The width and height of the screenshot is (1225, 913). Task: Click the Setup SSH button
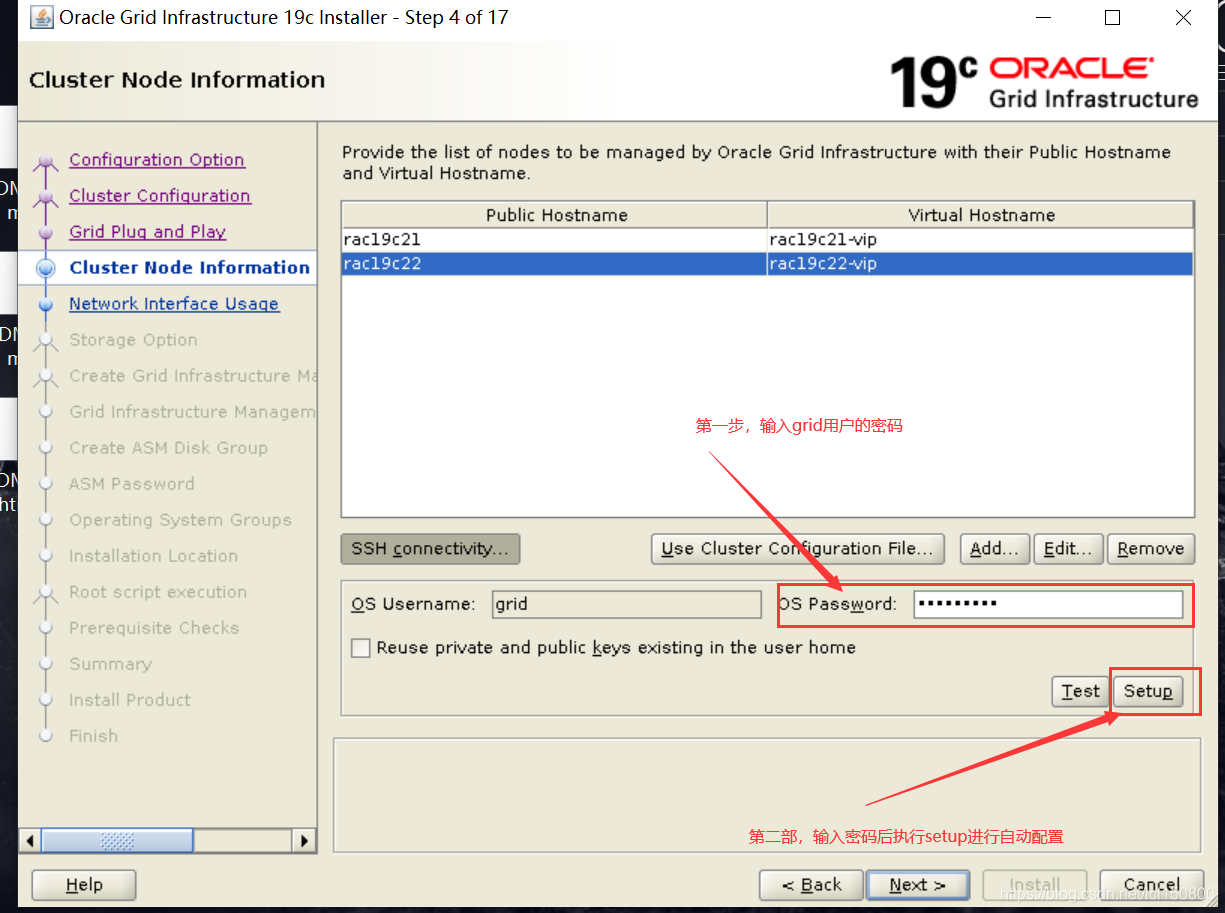1148,691
